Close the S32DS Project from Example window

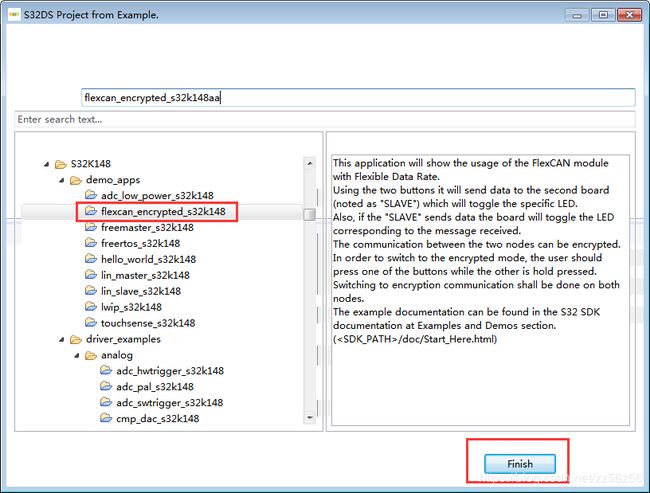629,15
